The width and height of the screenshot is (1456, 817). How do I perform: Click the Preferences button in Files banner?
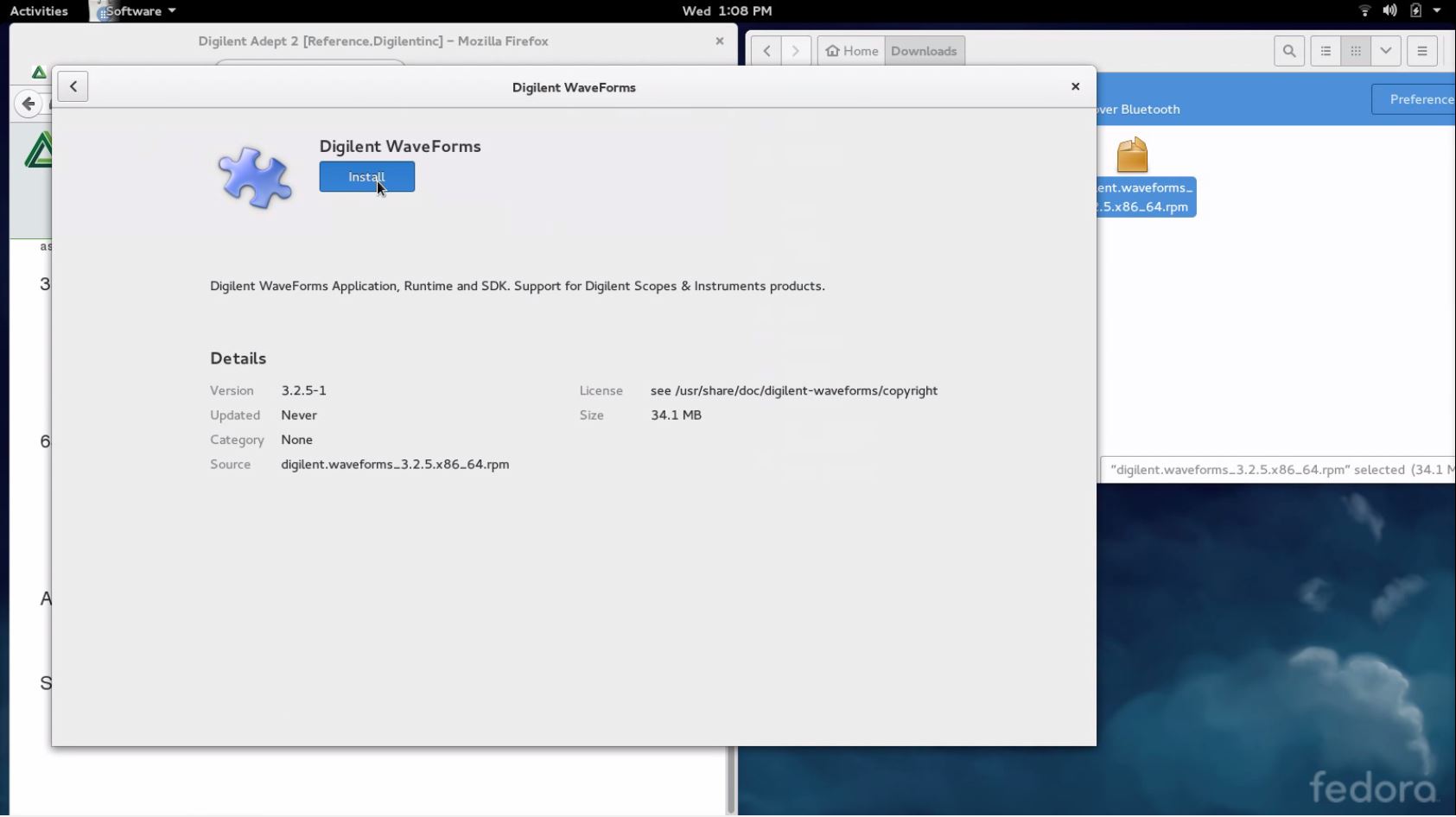tap(1414, 99)
